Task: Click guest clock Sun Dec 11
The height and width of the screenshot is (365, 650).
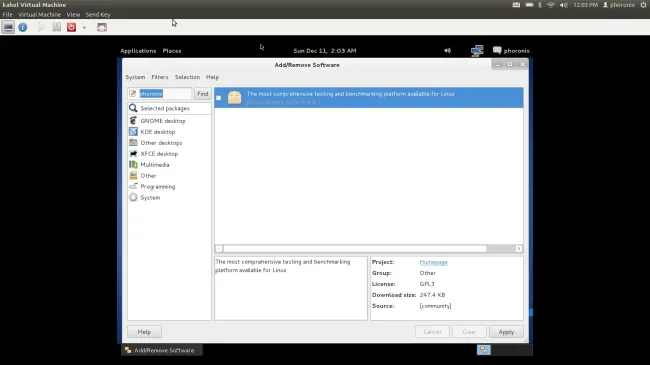Action: (x=325, y=51)
